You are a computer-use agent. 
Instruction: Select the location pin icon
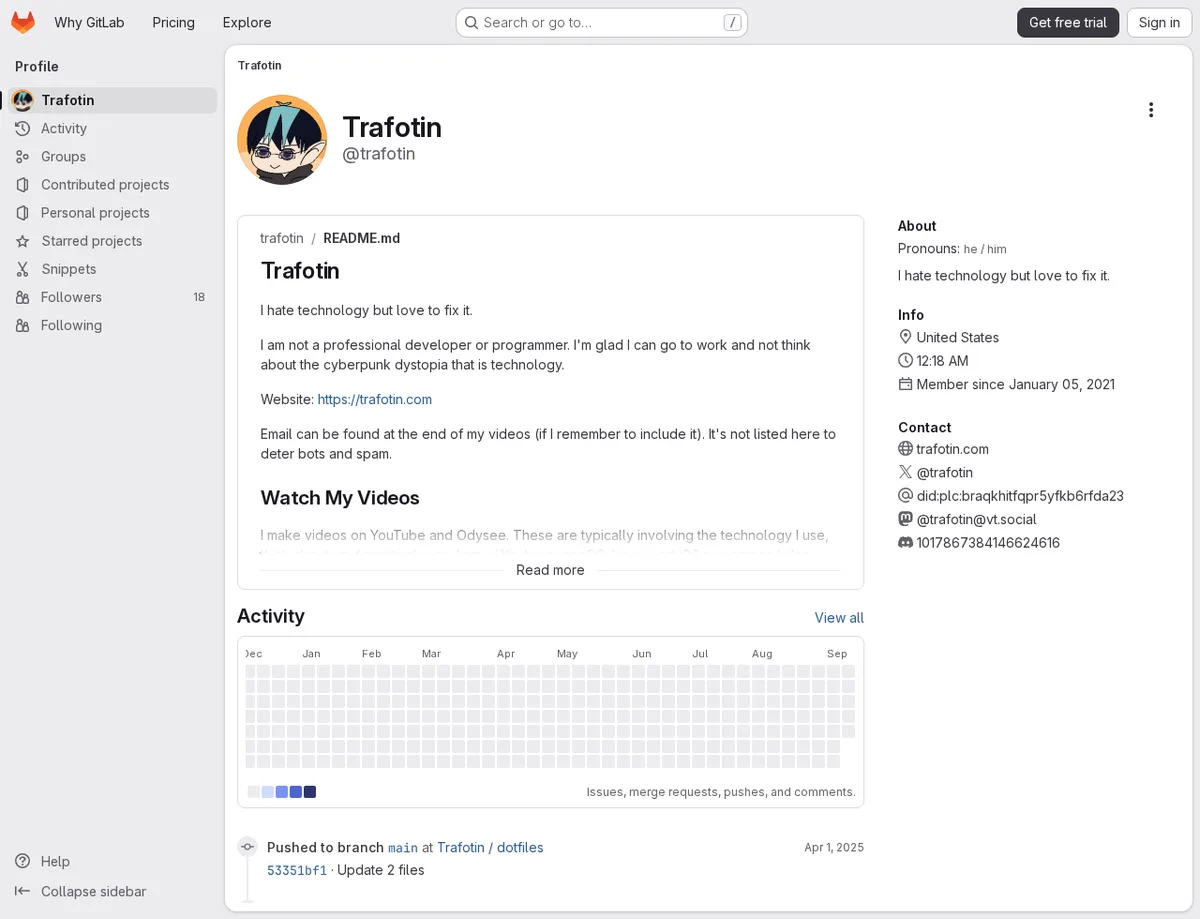[905, 337]
